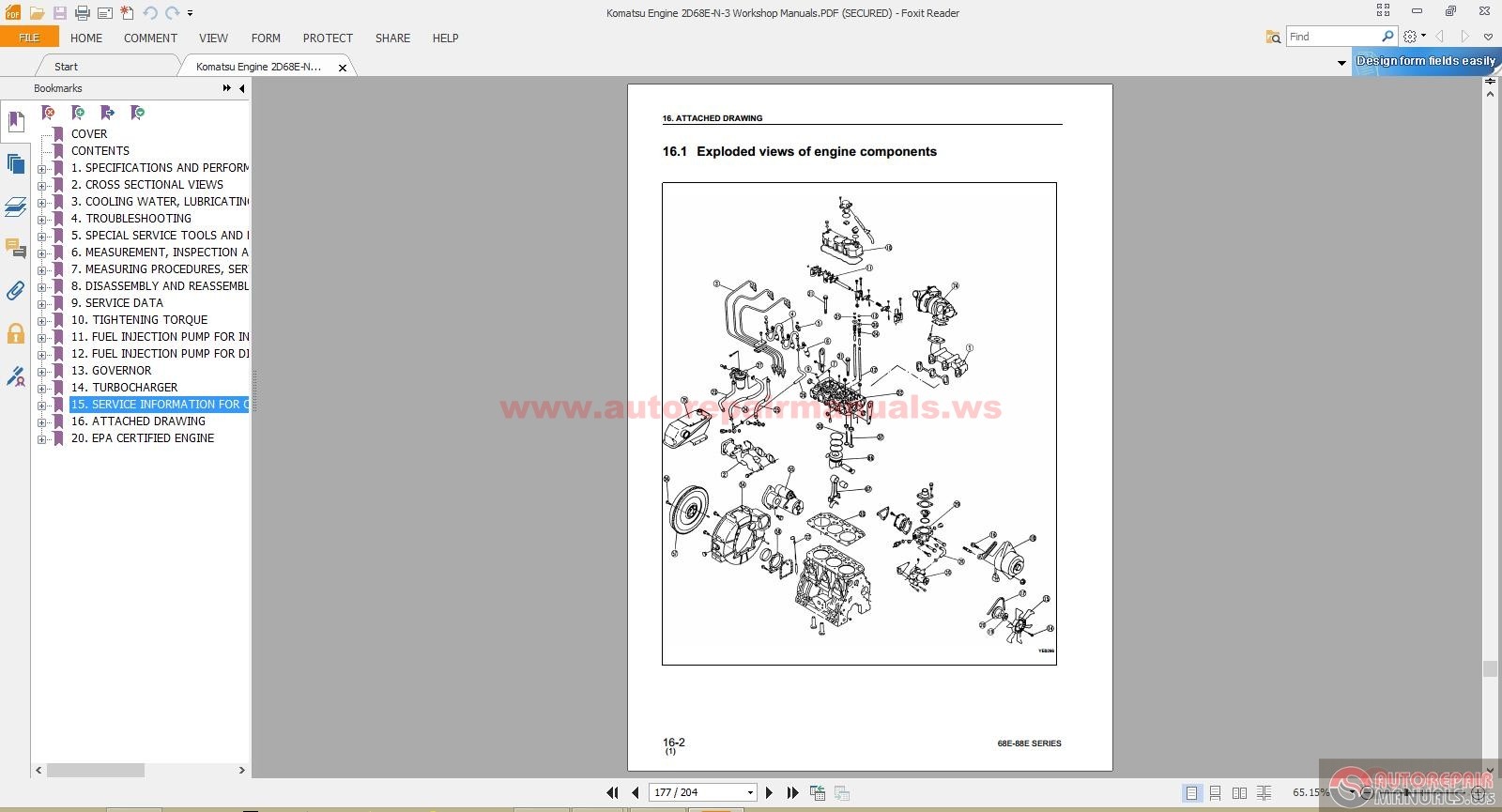Image resolution: width=1502 pixels, height=812 pixels.
Task: Click the advanced search folder icon
Action: click(1273, 37)
